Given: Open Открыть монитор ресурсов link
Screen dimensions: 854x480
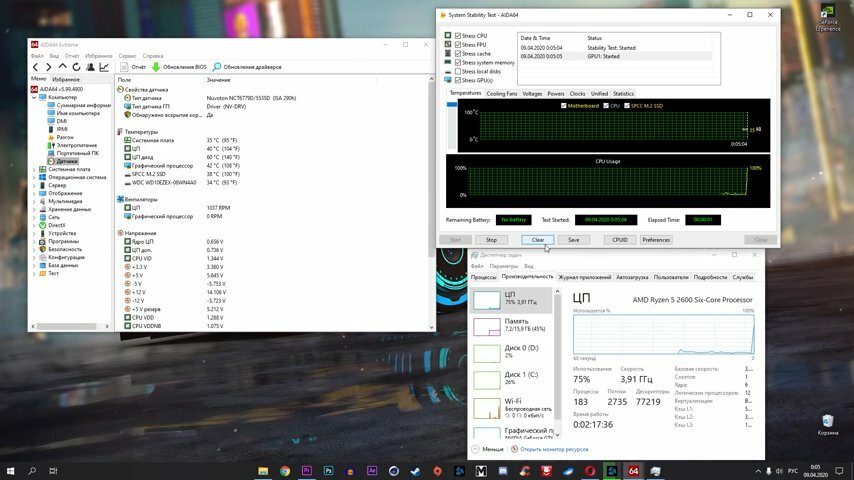Looking at the screenshot, I should point(554,449).
